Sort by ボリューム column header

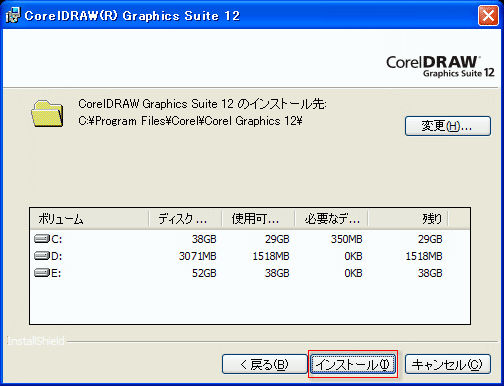[x=89, y=219]
